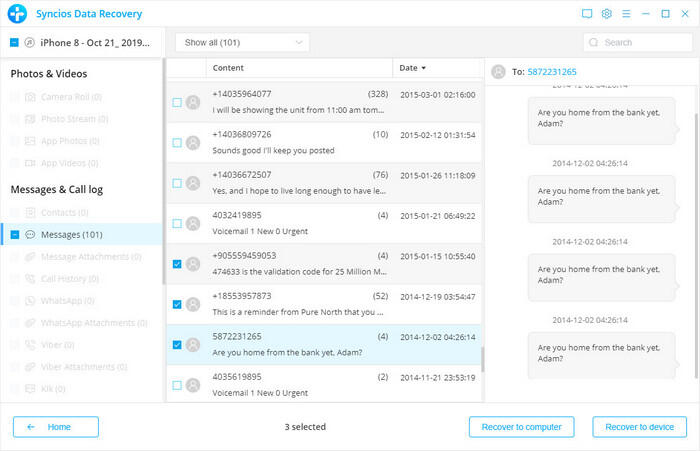Click the Content column header

(x=228, y=68)
